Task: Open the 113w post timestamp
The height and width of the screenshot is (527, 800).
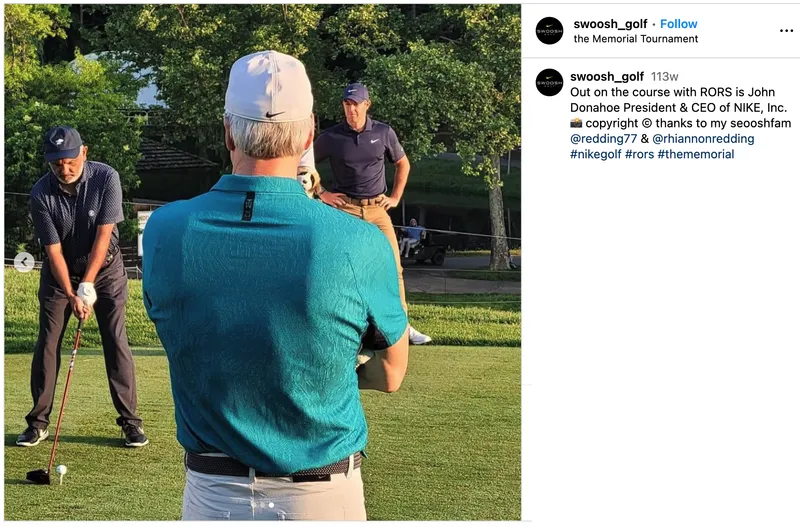Action: tap(664, 77)
